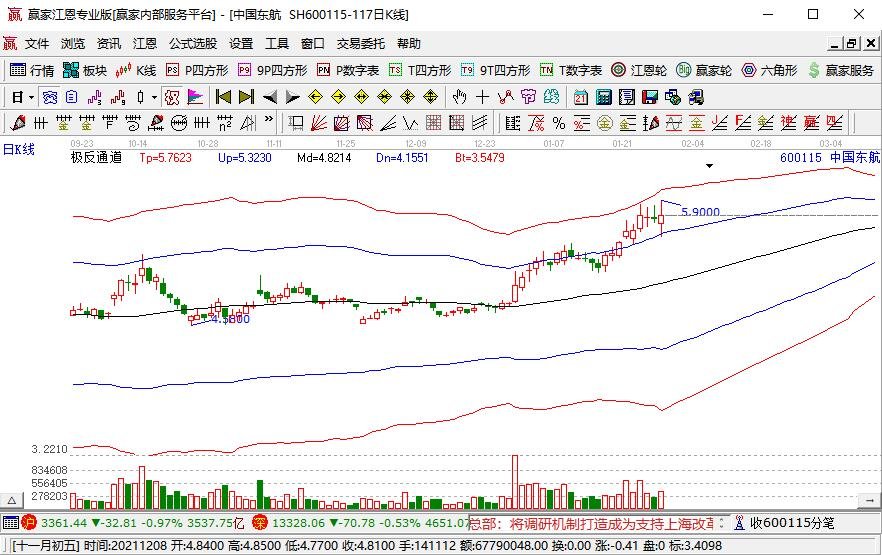Open the P四方形 tool
Image resolution: width=882 pixels, height=555 pixels.
[197, 70]
